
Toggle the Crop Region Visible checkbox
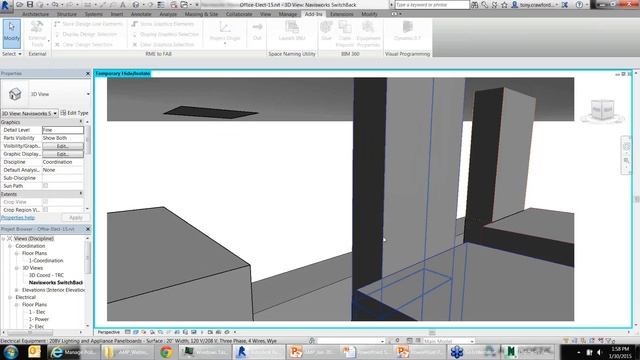[45, 209]
